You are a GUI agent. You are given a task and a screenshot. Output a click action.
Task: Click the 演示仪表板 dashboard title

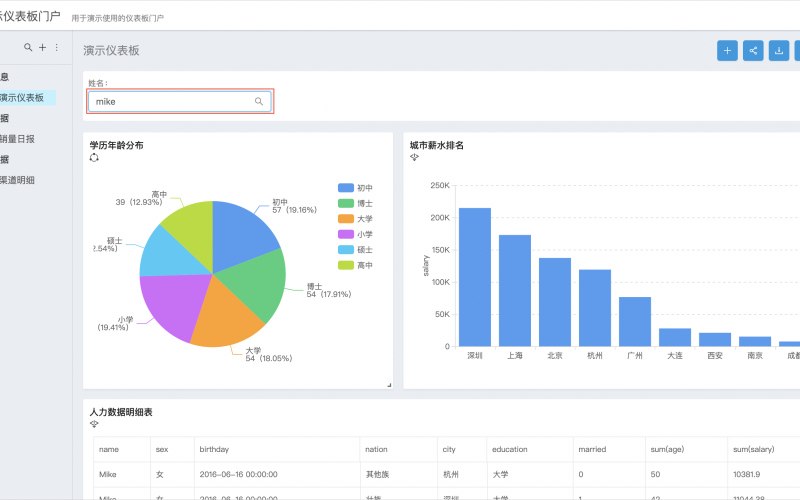click(111, 51)
